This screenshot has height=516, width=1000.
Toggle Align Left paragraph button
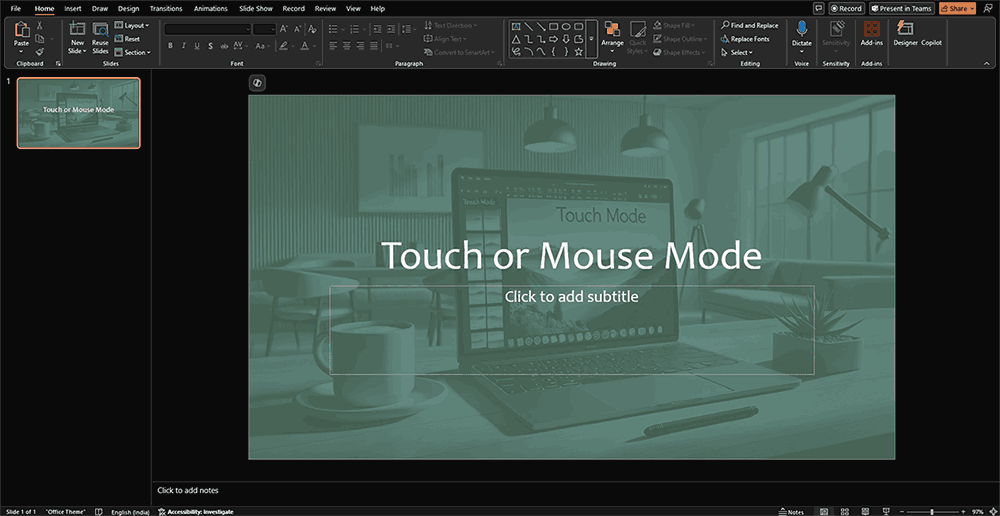pos(333,46)
